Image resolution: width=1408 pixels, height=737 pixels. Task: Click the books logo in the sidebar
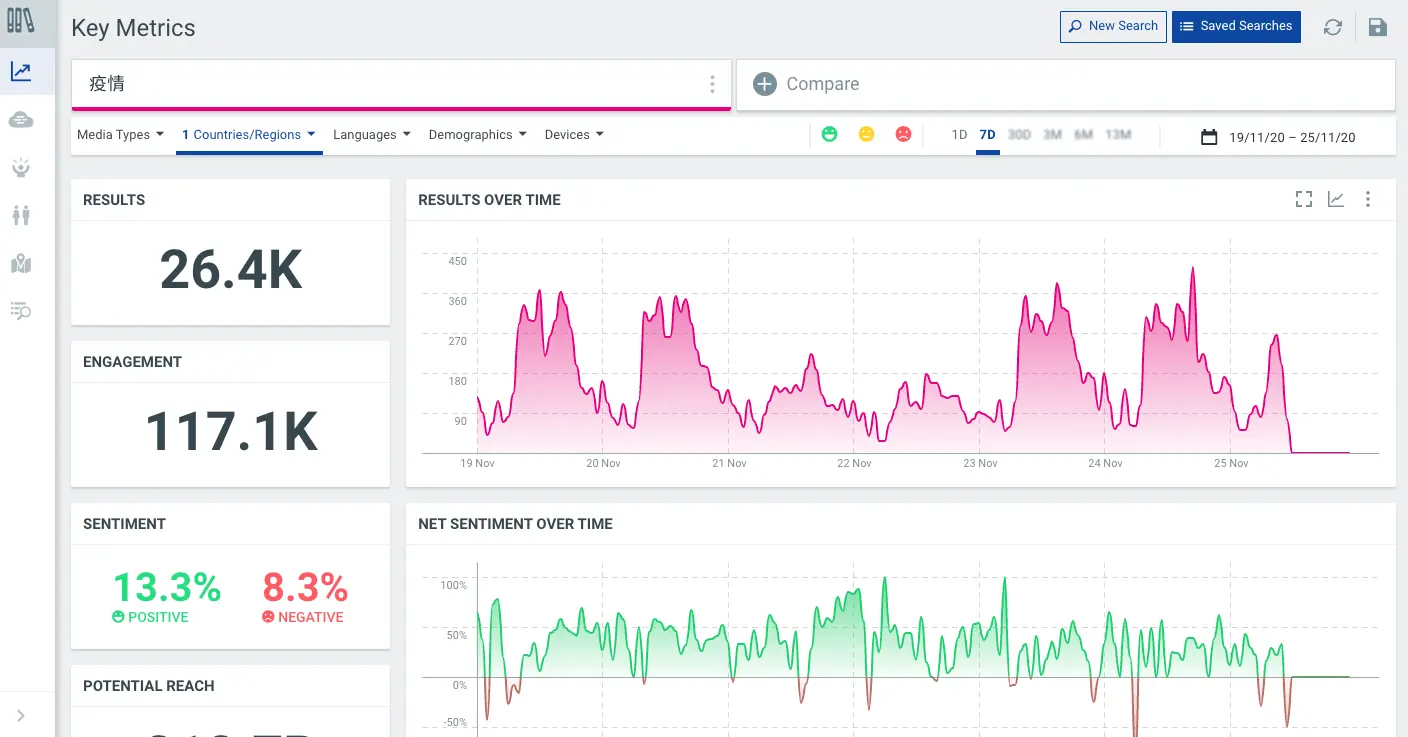tap(21, 20)
